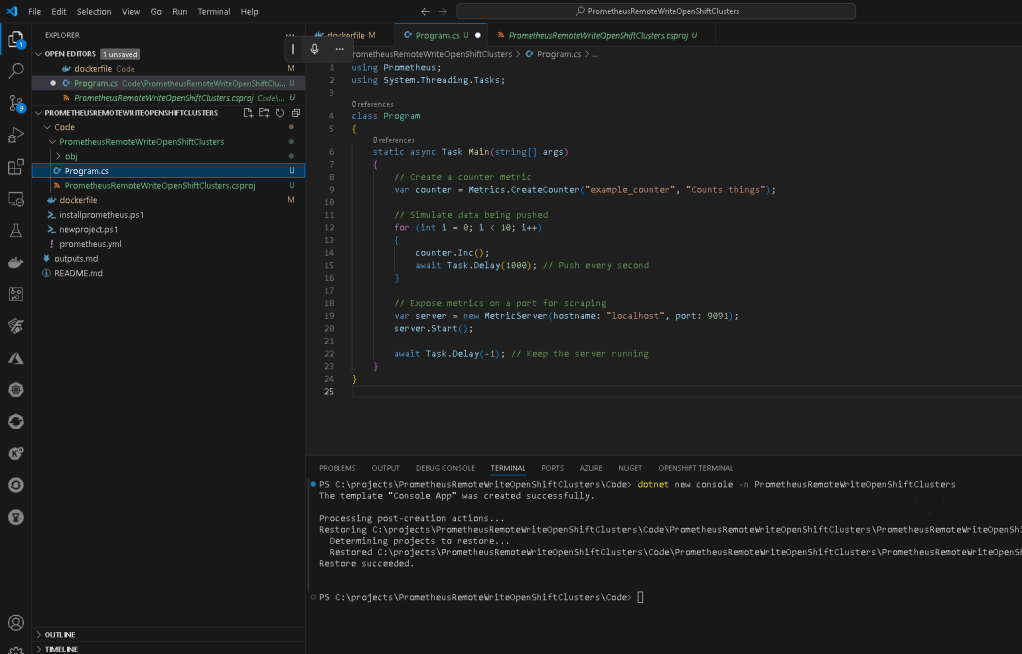Screen dimensions: 1022x654
Task: Open the Debug Console panel tab
Action: coord(445,468)
